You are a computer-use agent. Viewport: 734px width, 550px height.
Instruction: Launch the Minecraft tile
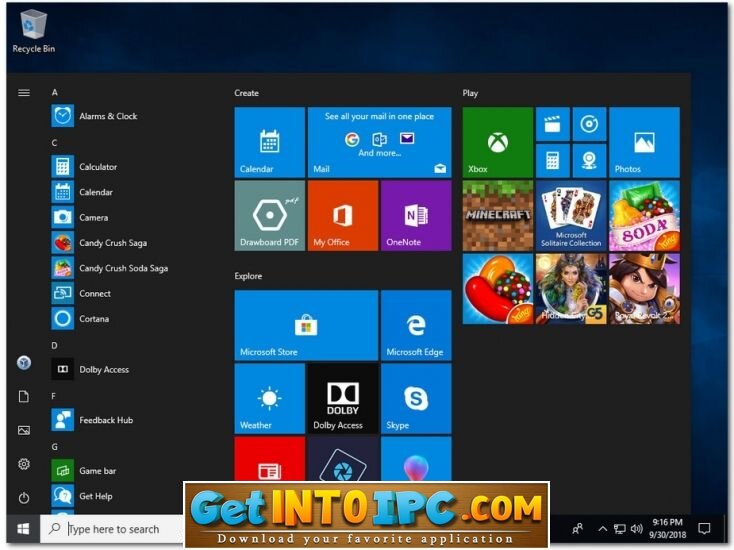coord(498,215)
